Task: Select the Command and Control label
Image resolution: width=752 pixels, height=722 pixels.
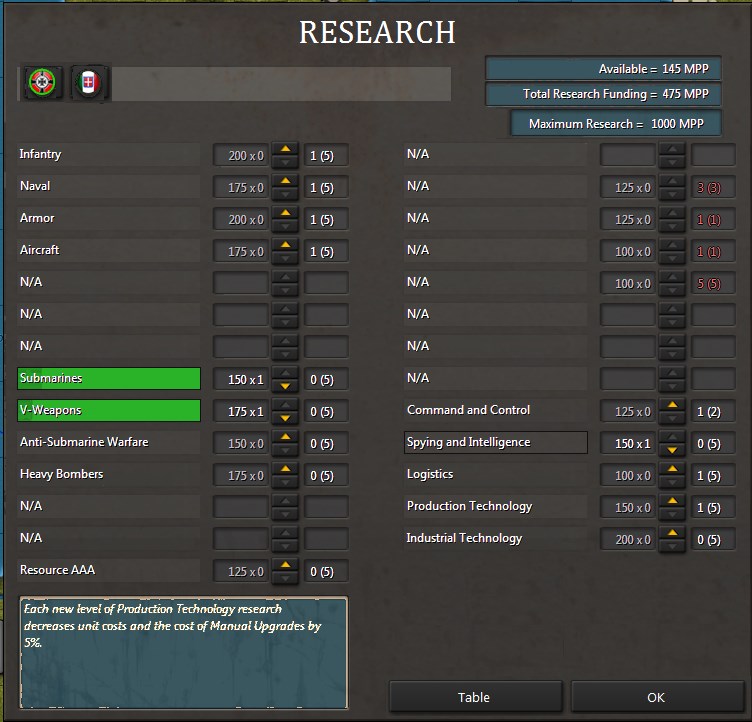Action: 495,411
